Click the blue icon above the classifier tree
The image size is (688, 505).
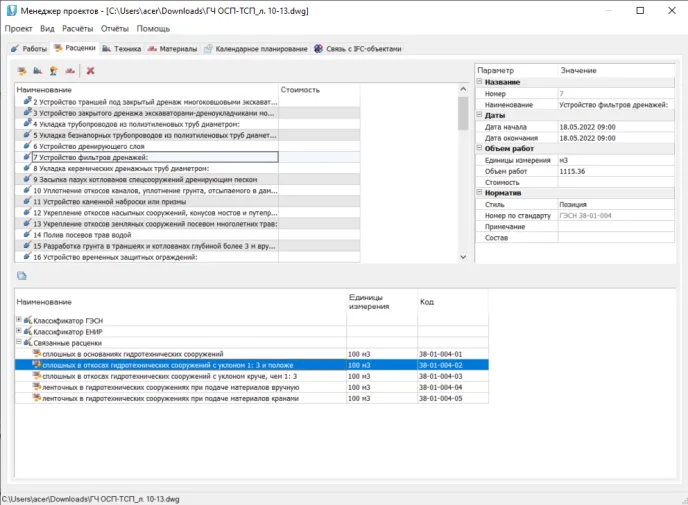point(21,275)
